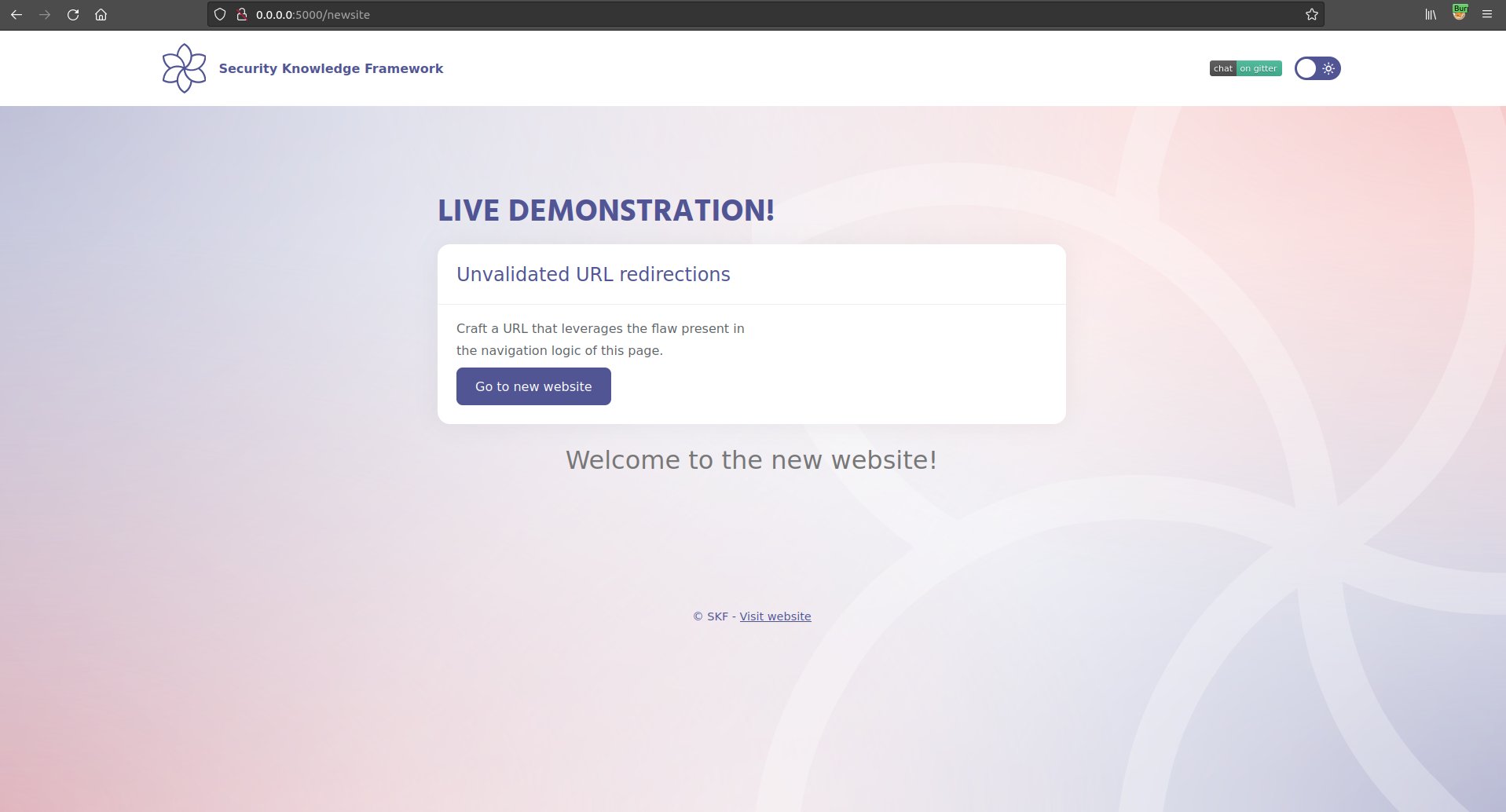
Task: Open the browser home page icon
Action: click(x=101, y=14)
